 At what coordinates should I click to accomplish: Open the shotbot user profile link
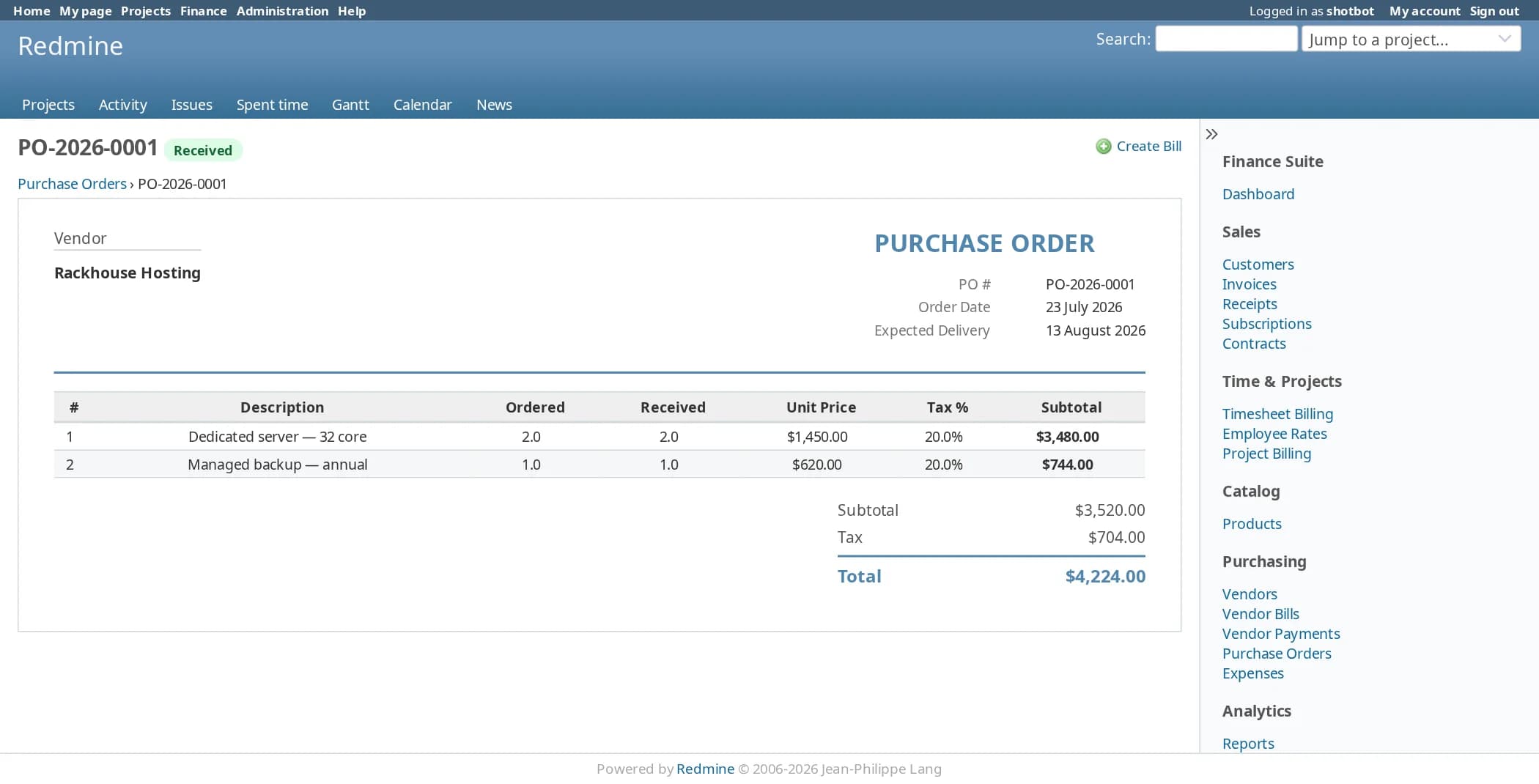1350,11
